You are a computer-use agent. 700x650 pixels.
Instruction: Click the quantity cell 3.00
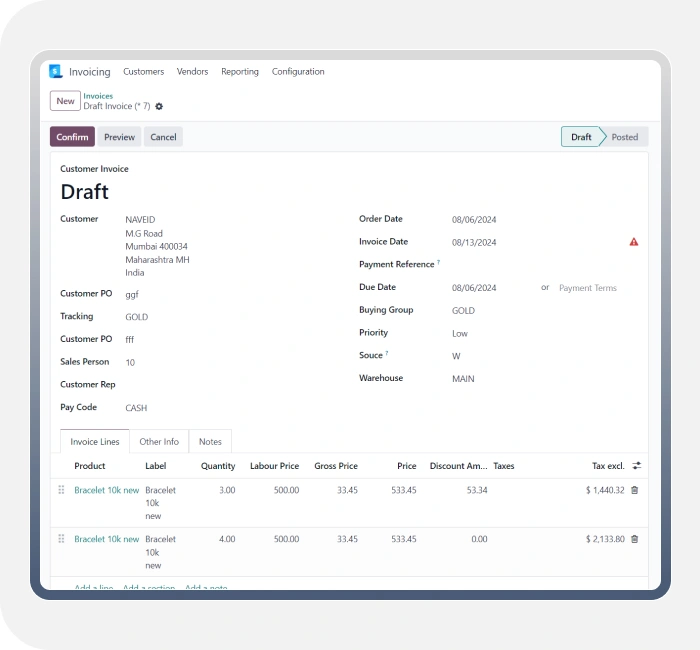[x=227, y=490]
